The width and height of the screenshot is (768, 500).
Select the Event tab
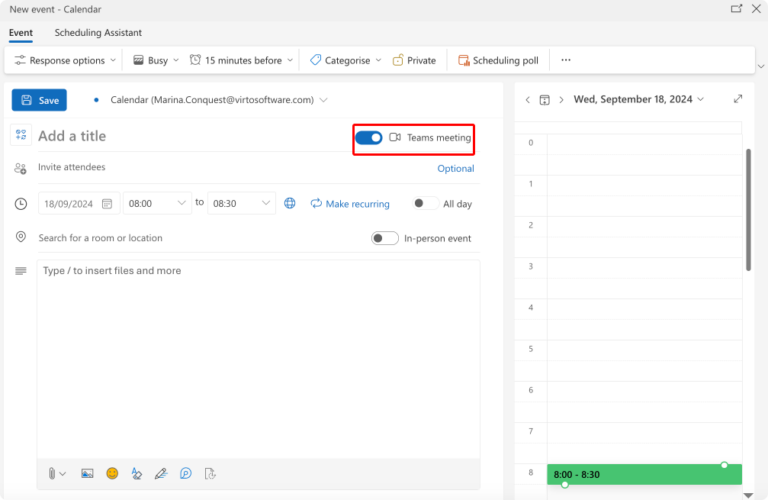(21, 33)
